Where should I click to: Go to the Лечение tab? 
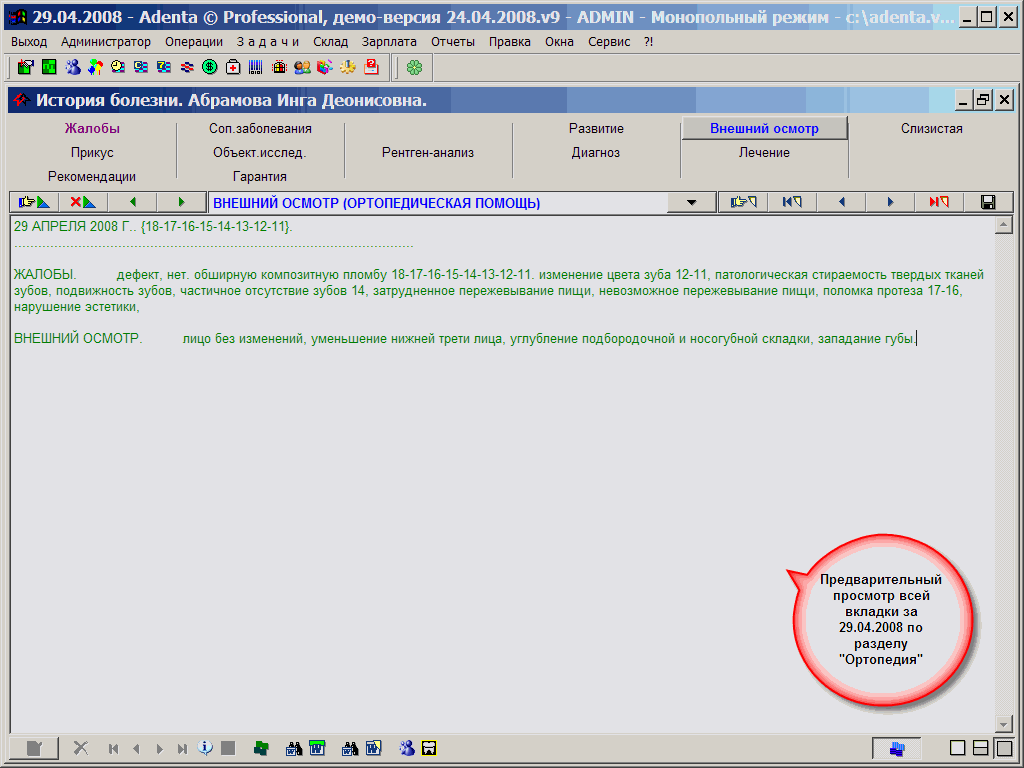(764, 153)
